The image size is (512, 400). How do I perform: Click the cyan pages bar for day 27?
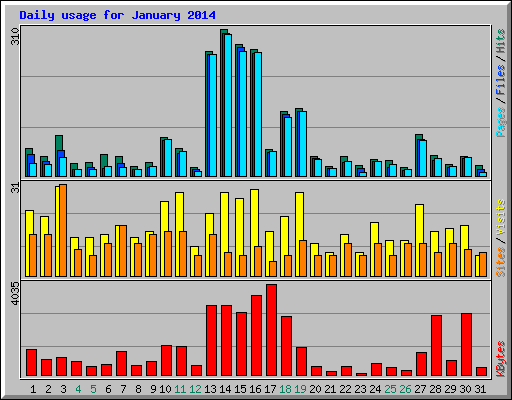(x=423, y=158)
